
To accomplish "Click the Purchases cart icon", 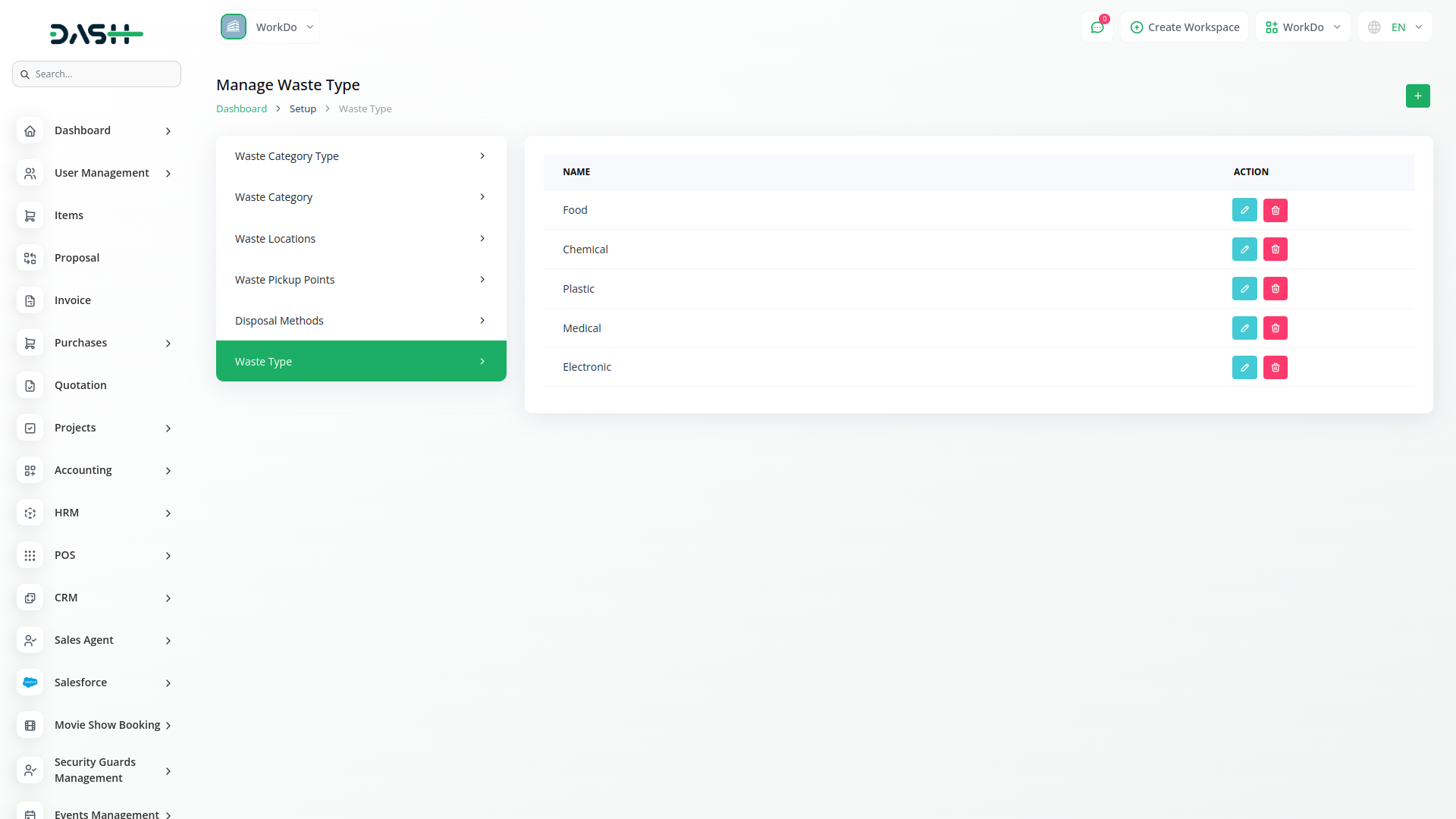I will (x=30, y=344).
